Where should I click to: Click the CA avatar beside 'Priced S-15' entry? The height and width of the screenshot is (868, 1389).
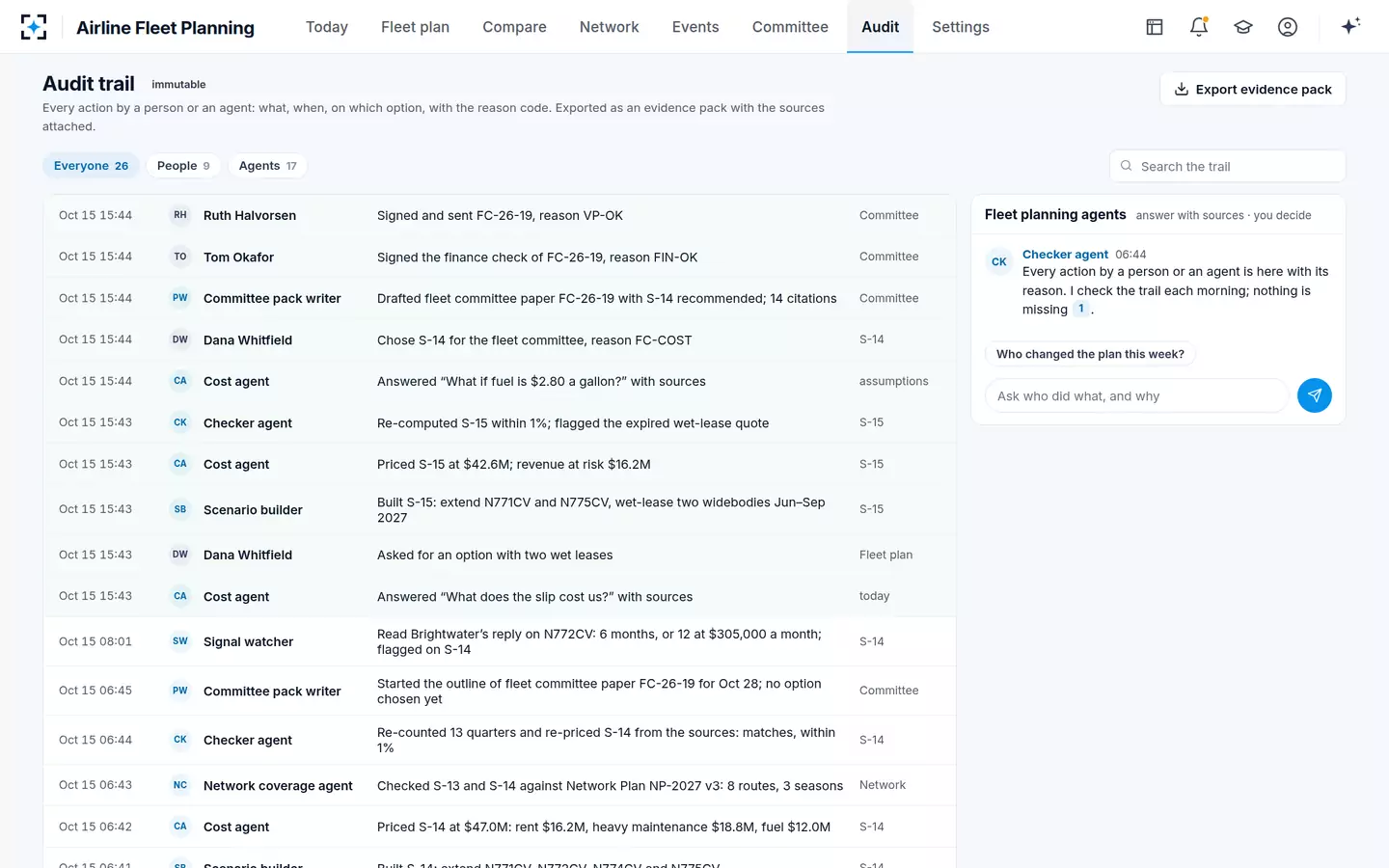180,464
